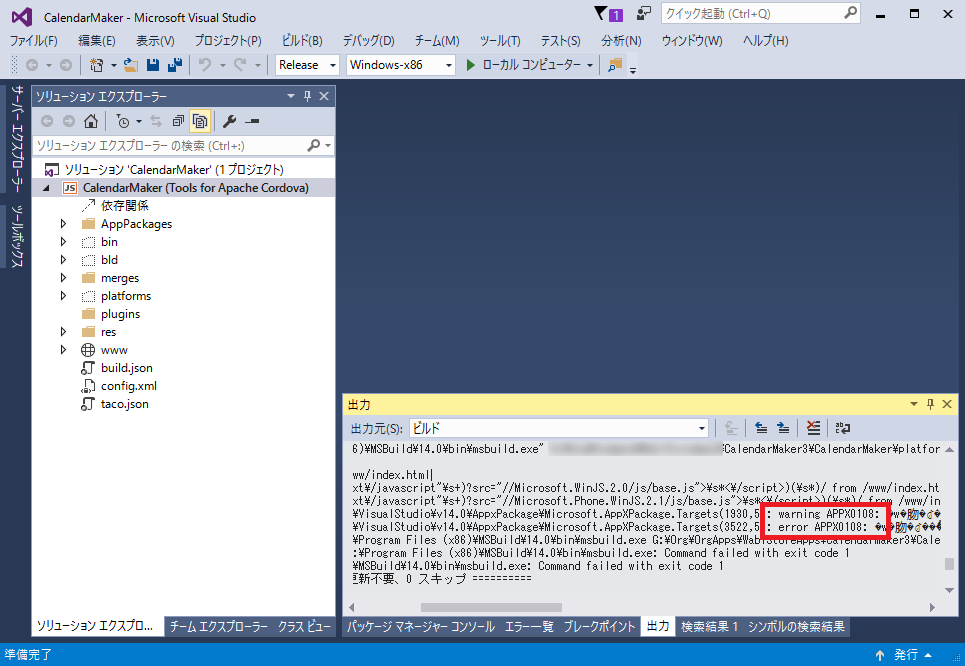Switch to the クラス ビュー tab
This screenshot has height=666, width=965.
tap(304, 627)
